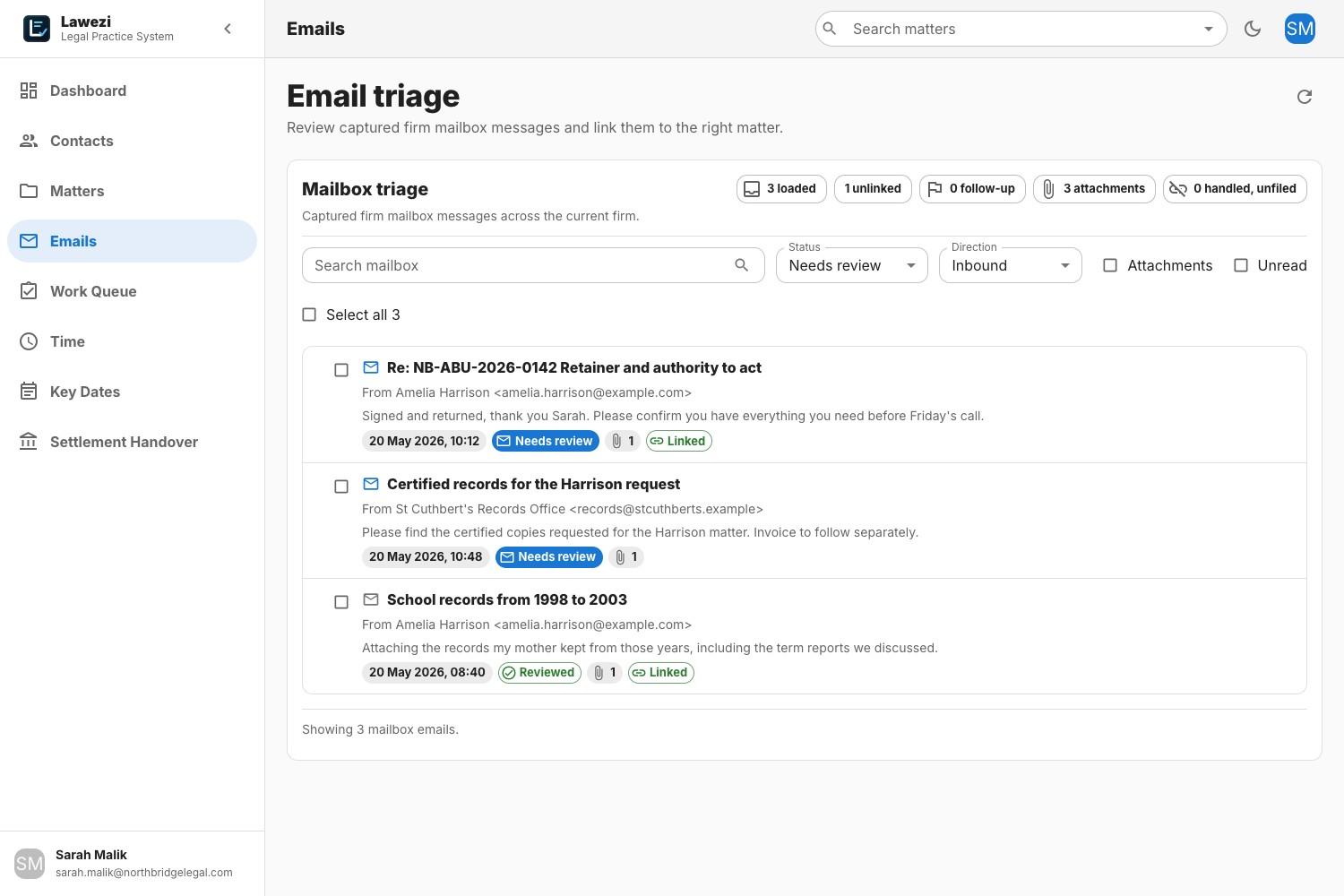Click the Time clock icon
This screenshot has height=896, width=1344.
coord(29,341)
